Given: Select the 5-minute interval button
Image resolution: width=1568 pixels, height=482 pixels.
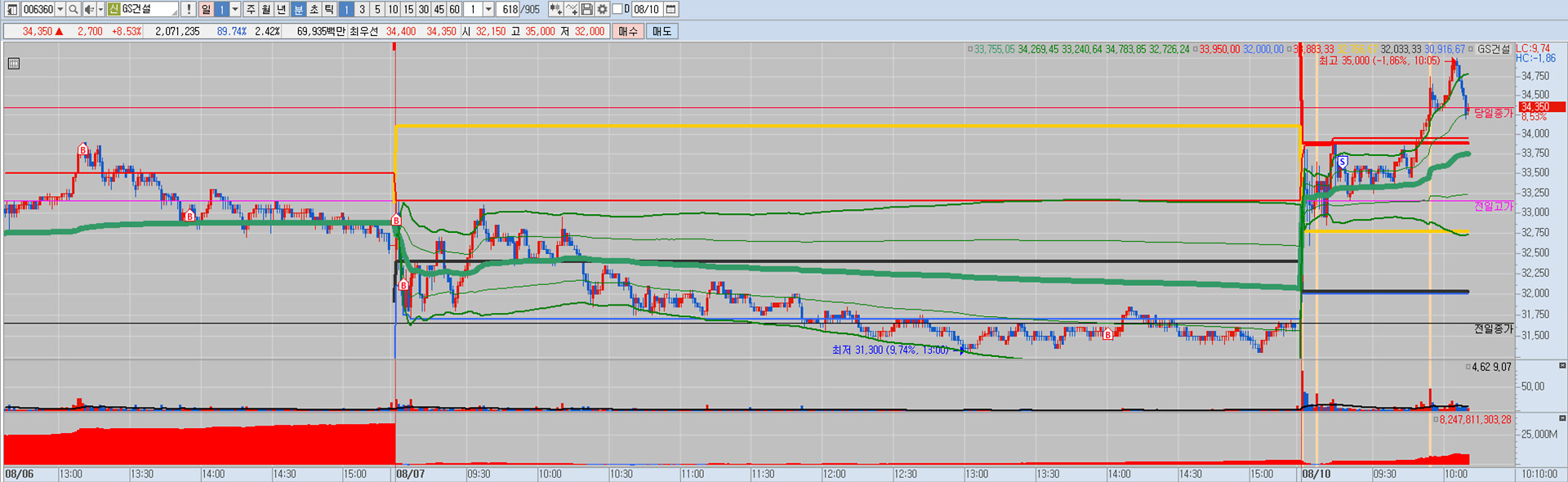Looking at the screenshot, I should click(x=377, y=9).
